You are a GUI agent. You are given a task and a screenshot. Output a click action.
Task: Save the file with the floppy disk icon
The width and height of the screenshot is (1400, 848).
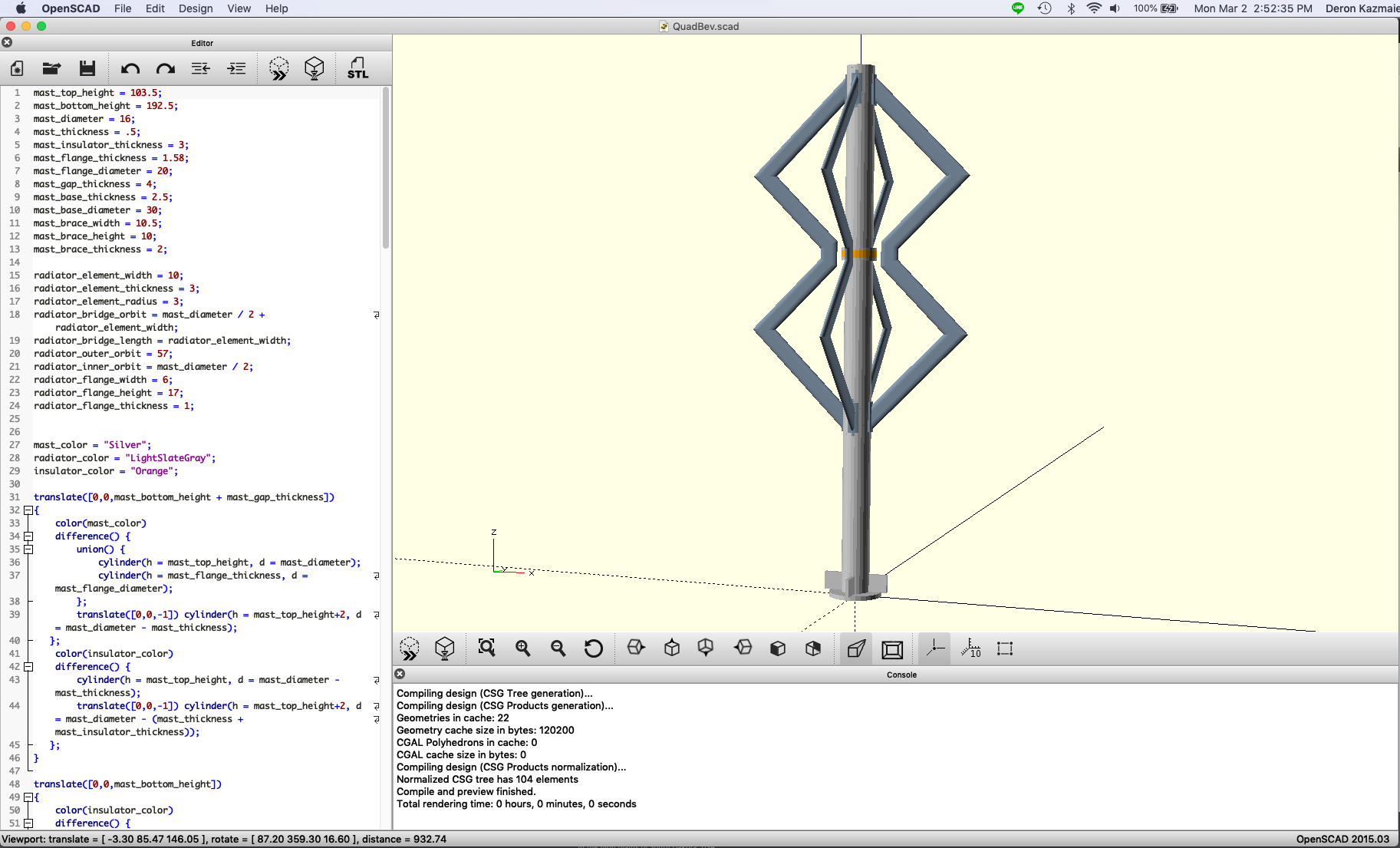point(87,68)
